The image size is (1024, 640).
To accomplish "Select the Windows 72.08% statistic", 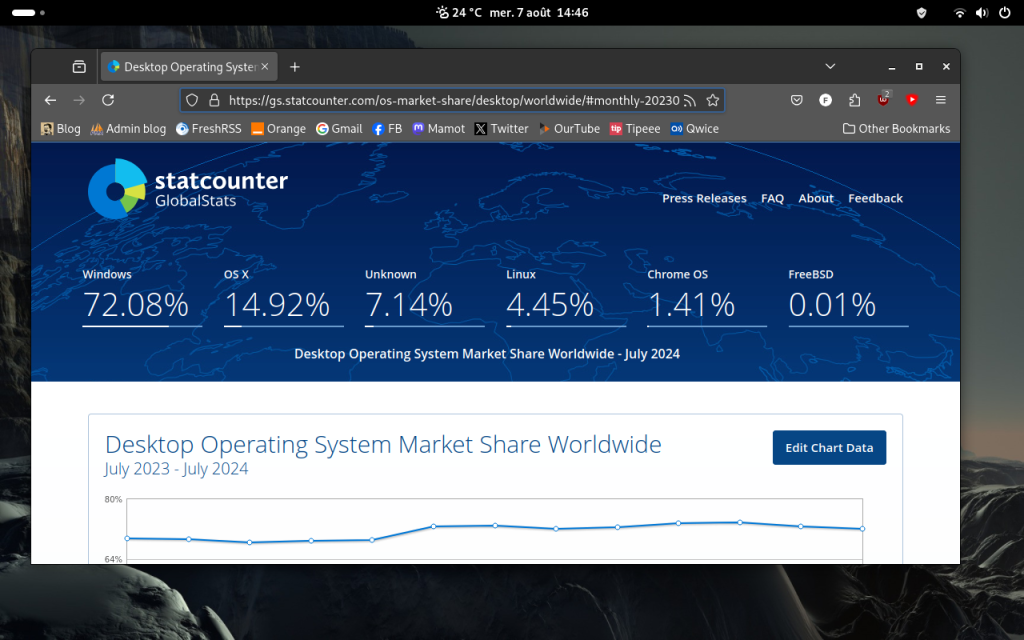I will pyautogui.click(x=142, y=297).
